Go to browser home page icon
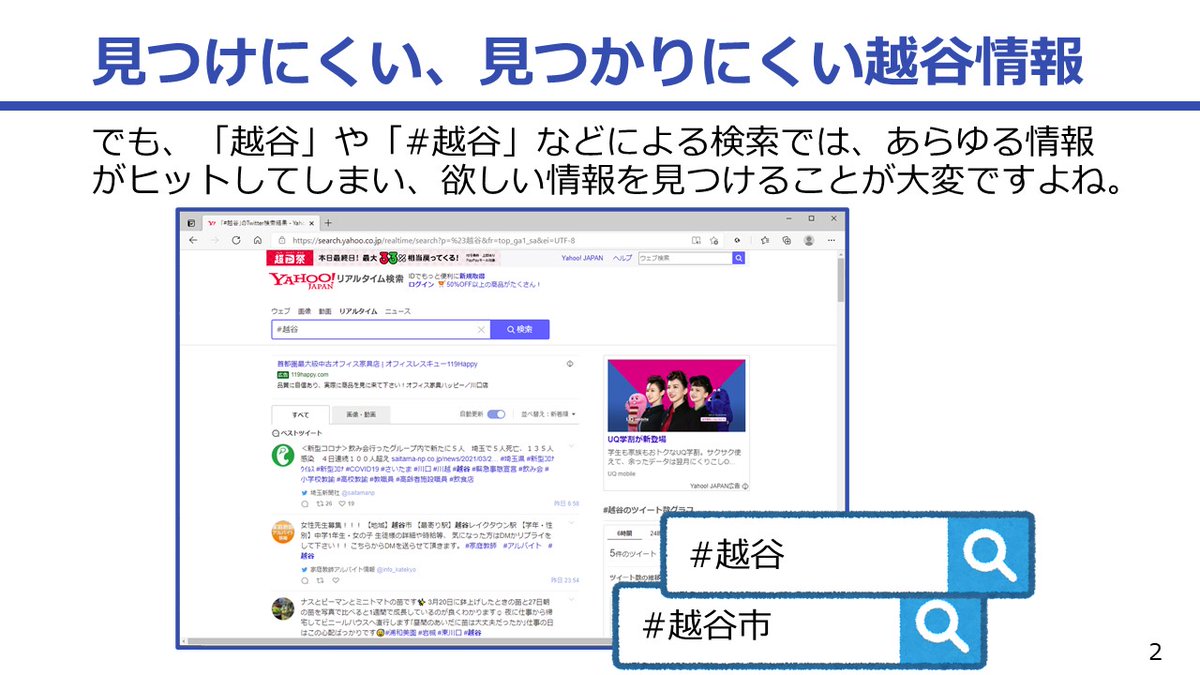This screenshot has height=675, width=1200. coord(257,240)
